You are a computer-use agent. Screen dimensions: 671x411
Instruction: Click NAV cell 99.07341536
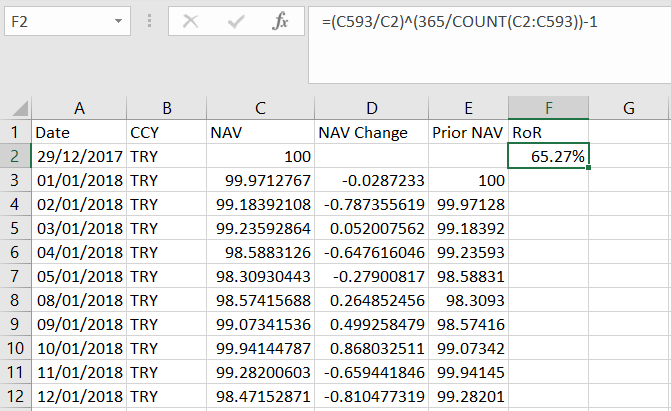pos(260,324)
